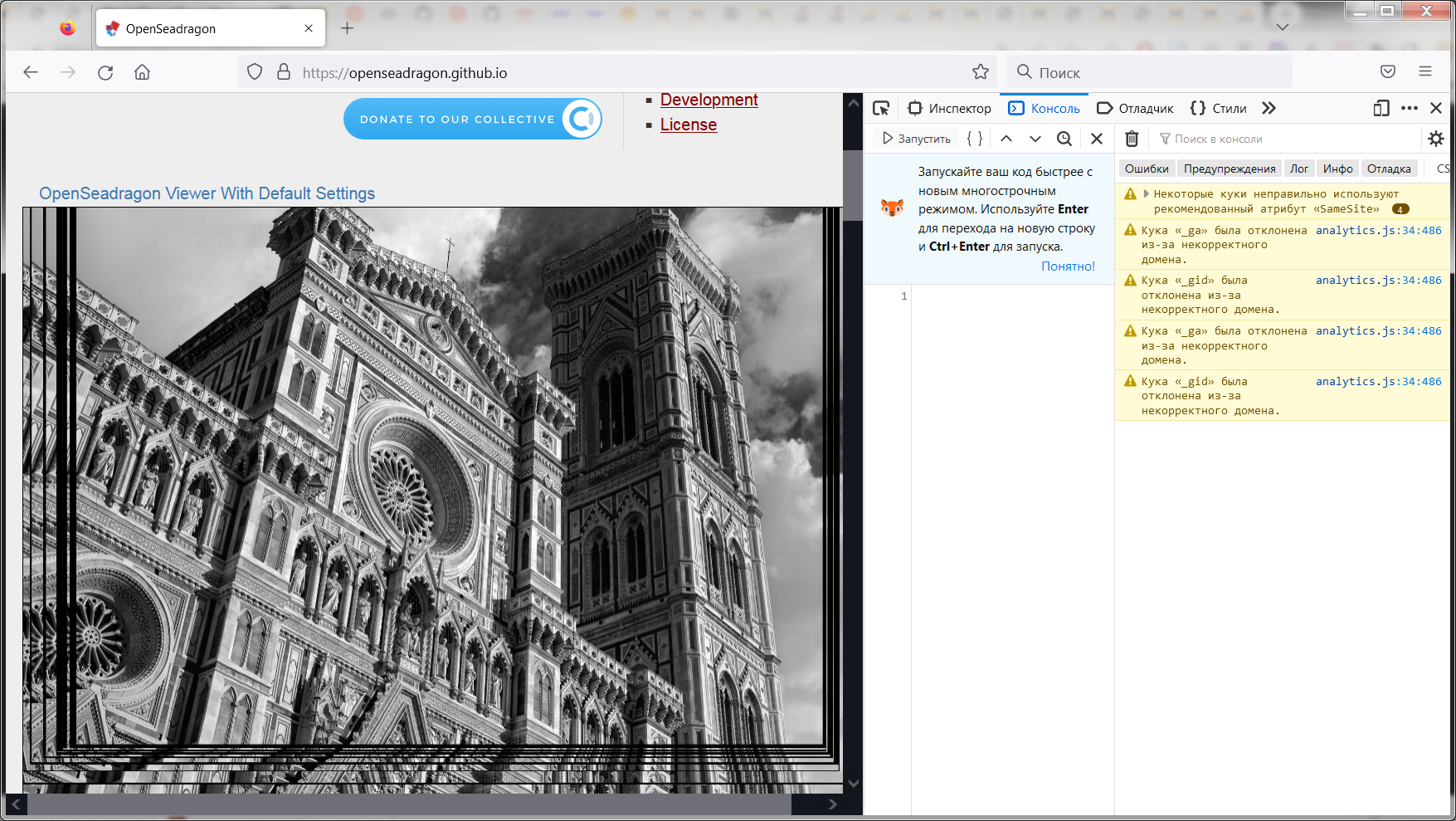Screen dimensions: 1456x821
Task: Open tracking protection shield panel
Action: pos(254,72)
